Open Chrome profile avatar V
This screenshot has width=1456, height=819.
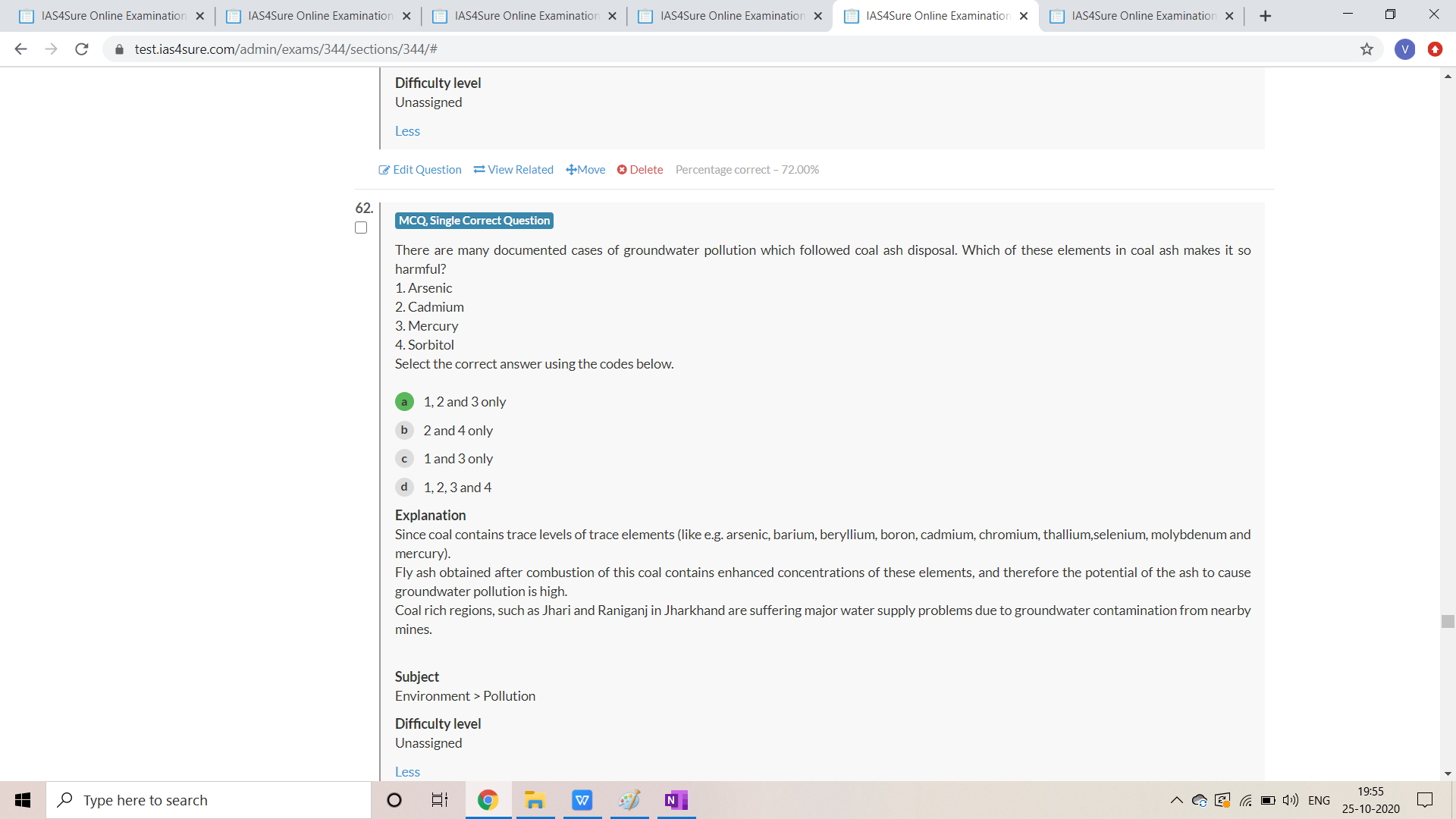(1404, 49)
